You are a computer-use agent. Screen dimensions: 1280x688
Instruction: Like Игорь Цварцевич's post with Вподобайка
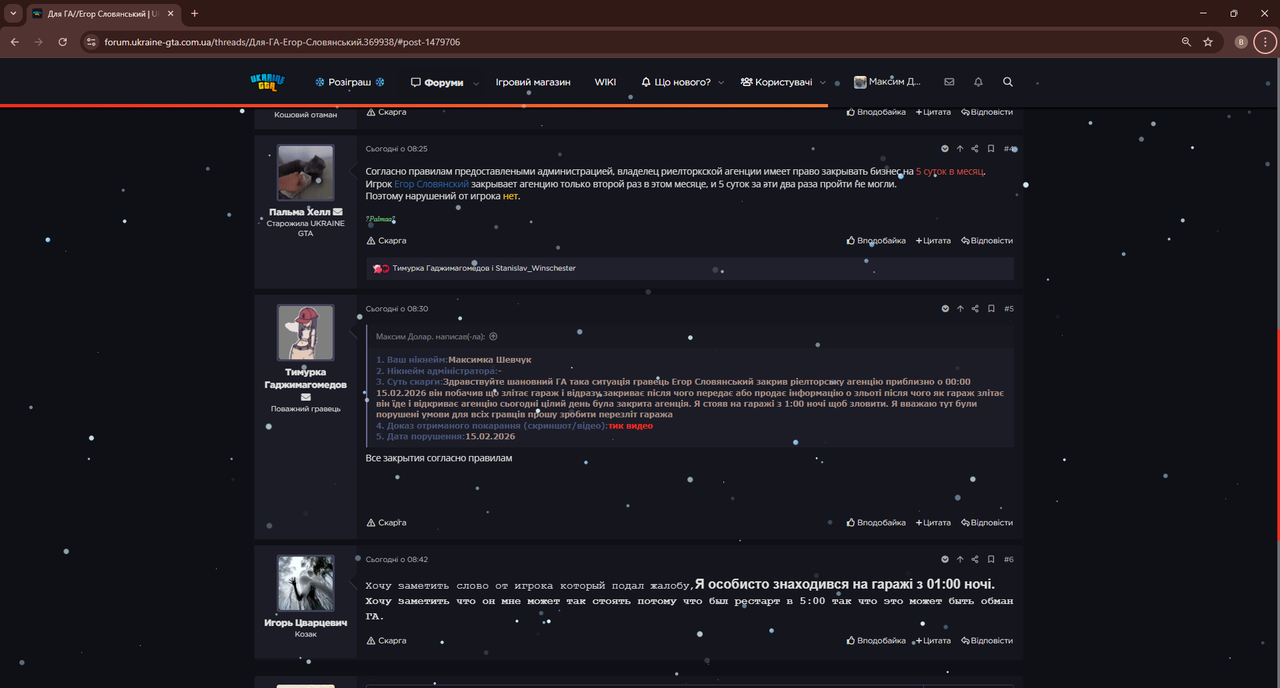(x=876, y=641)
